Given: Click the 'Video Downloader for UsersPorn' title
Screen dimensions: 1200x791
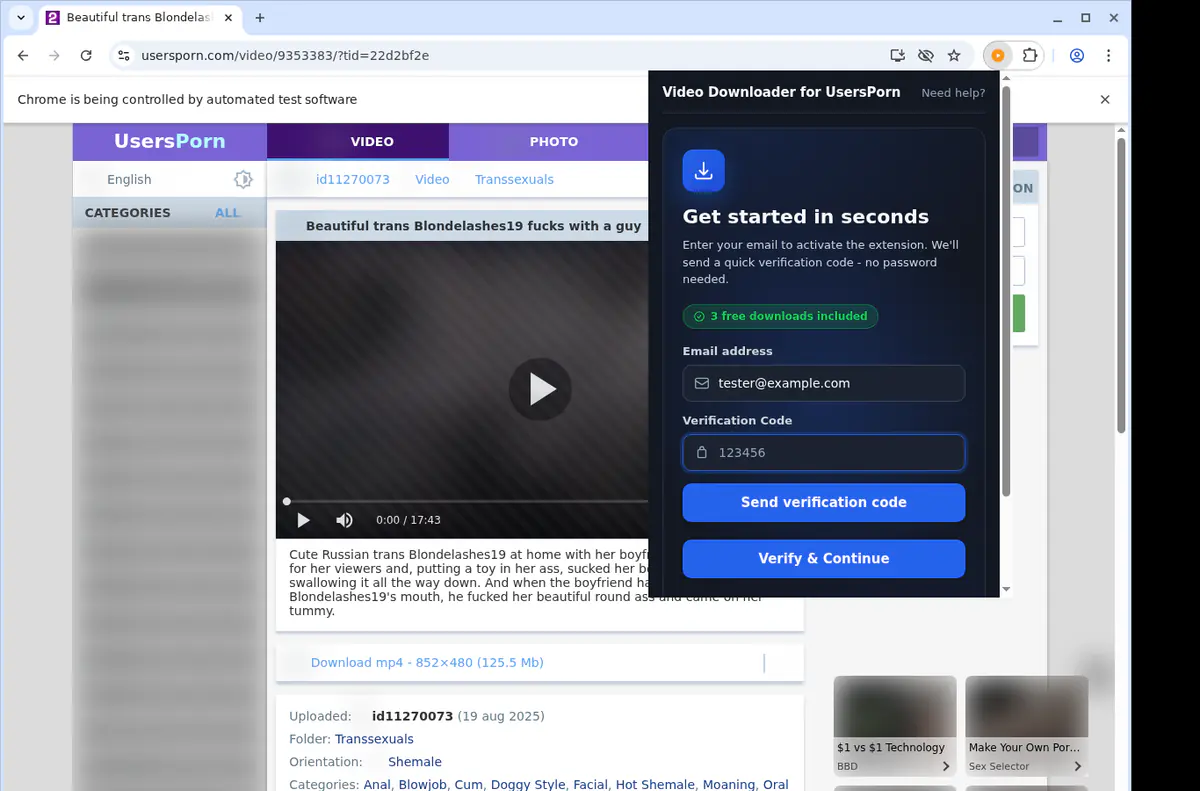Looking at the screenshot, I should pyautogui.click(x=781, y=92).
